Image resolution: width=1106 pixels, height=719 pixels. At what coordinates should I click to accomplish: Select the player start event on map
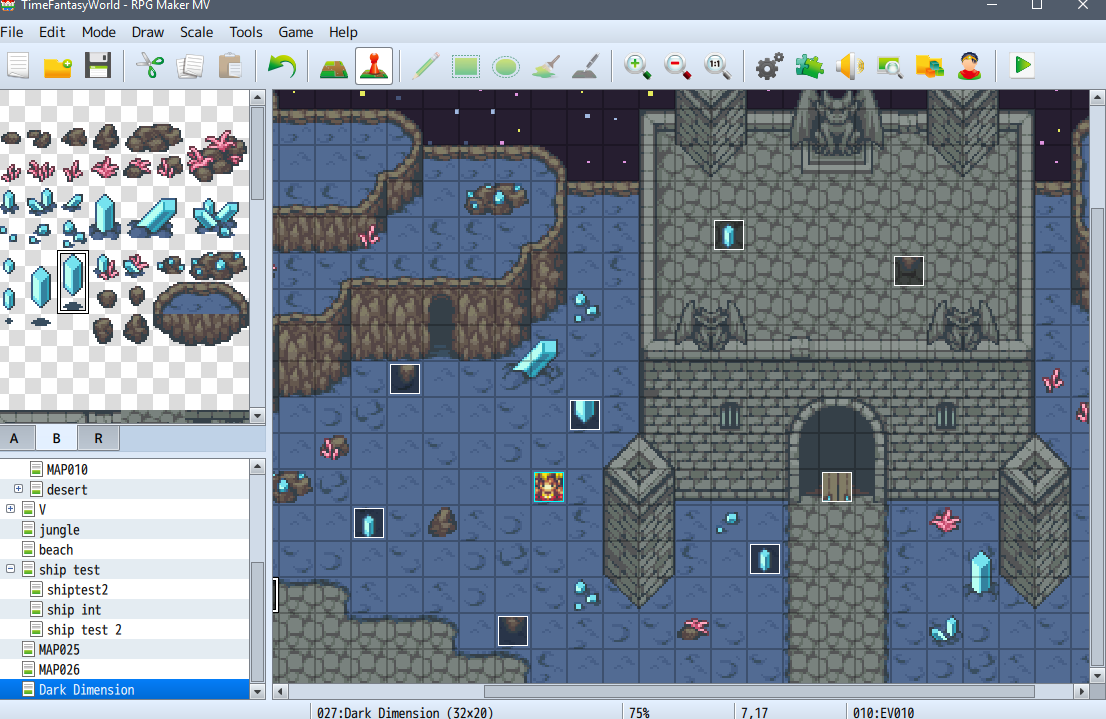[549, 486]
